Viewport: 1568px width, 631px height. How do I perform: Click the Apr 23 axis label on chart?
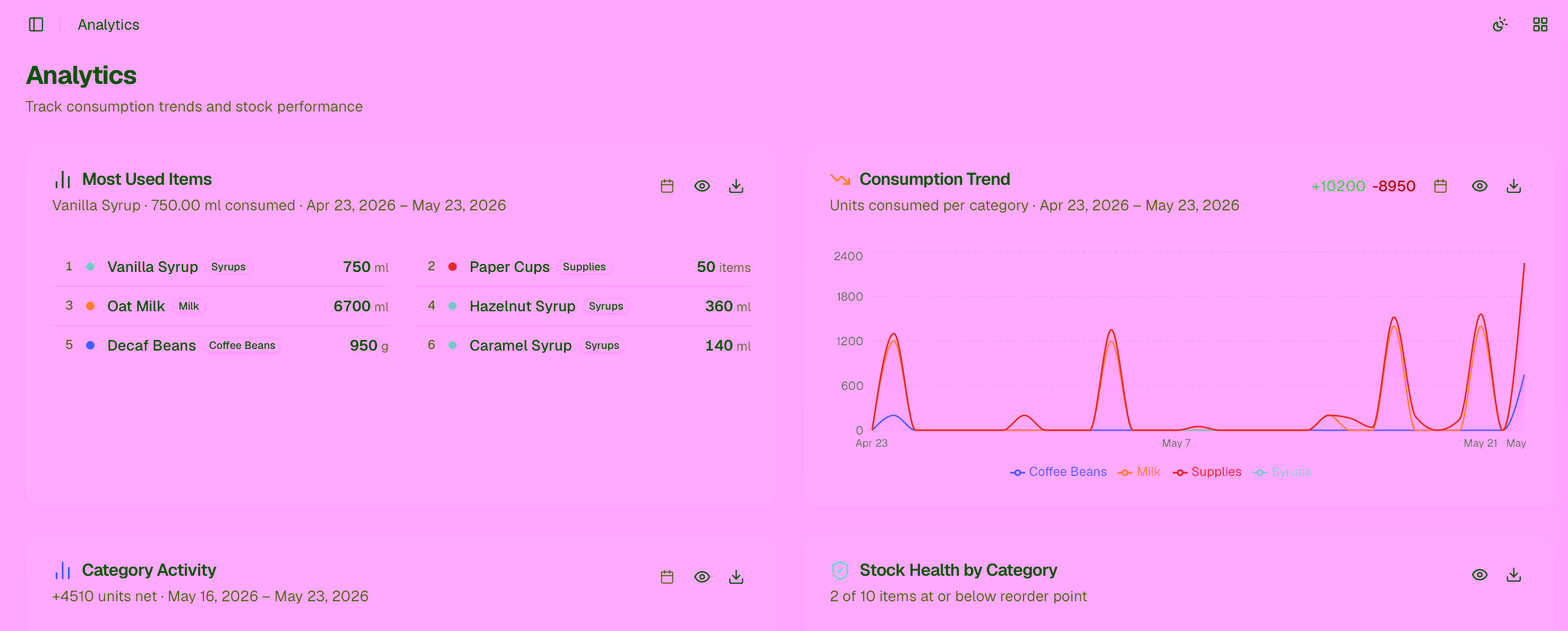[x=871, y=443]
